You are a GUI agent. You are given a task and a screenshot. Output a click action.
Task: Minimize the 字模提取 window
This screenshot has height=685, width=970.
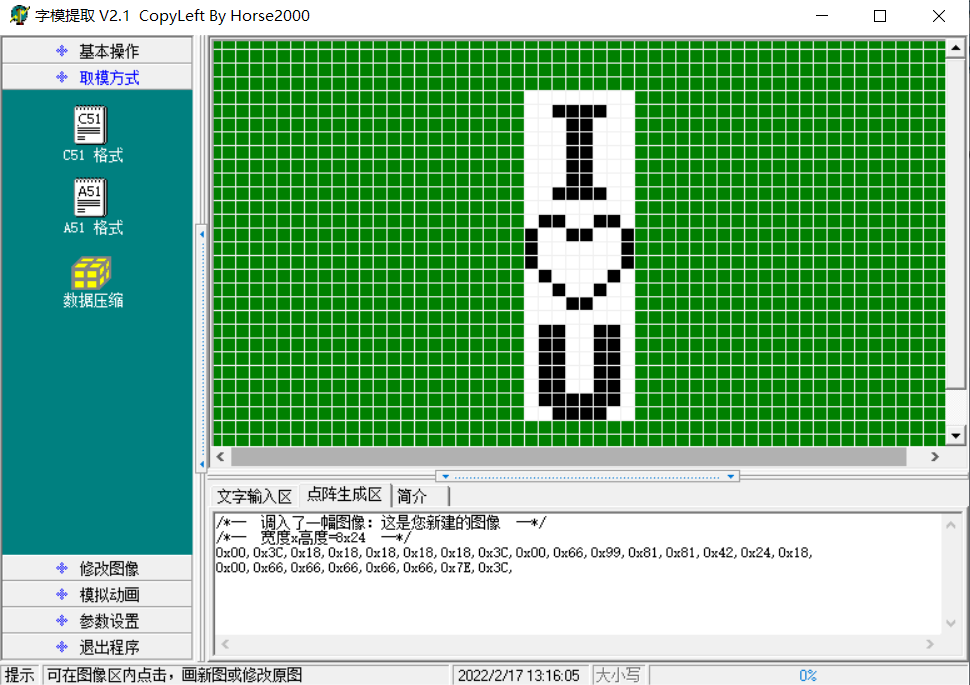pyautogui.click(x=822, y=15)
